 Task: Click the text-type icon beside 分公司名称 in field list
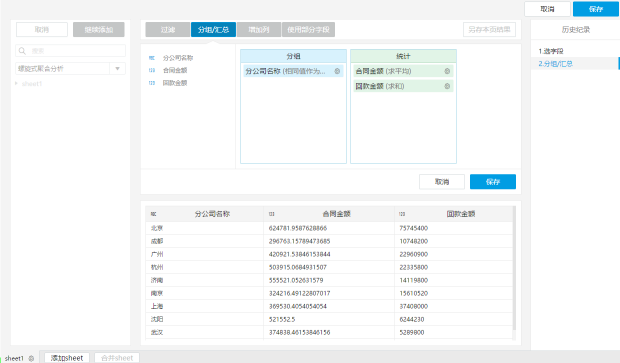point(152,58)
